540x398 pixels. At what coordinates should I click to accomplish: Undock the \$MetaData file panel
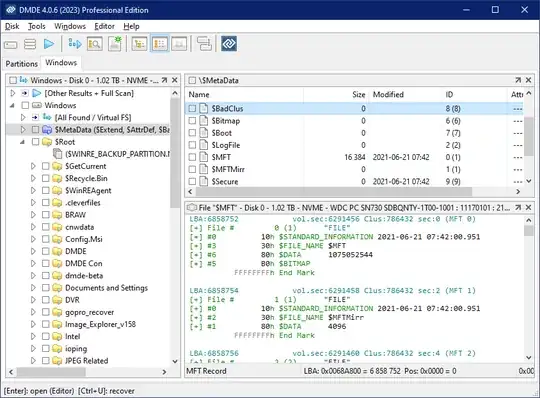pos(518,80)
